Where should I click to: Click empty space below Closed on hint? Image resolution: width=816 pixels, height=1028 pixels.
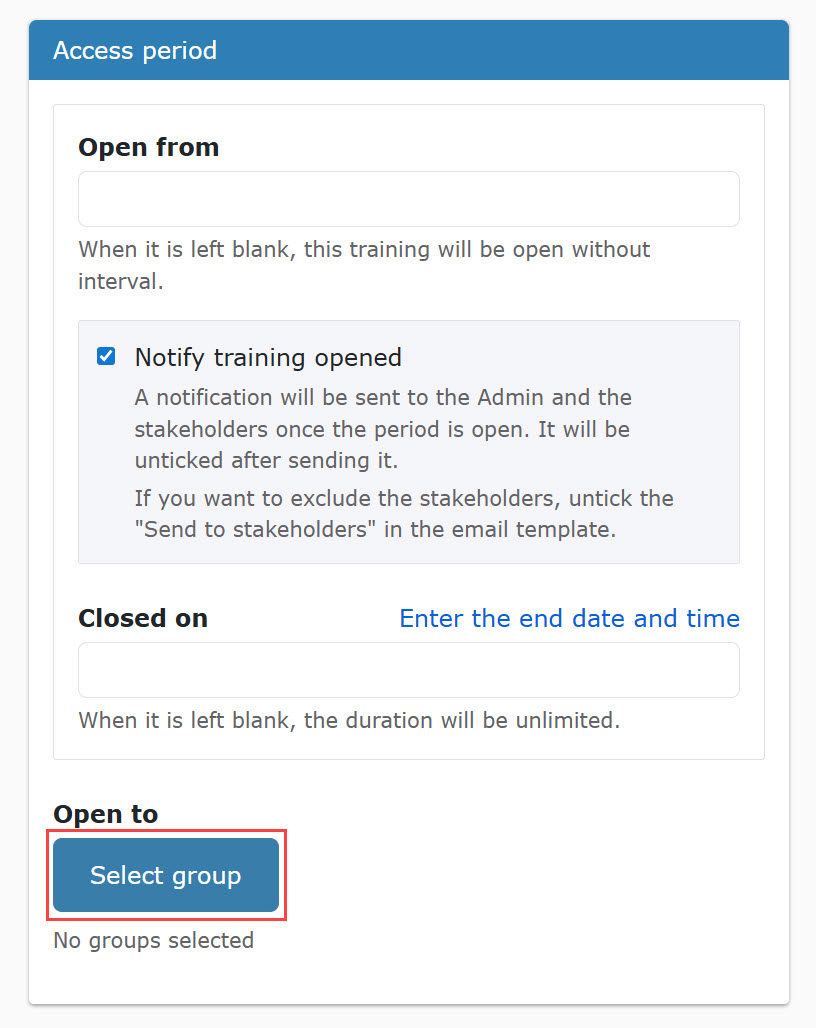pos(408,747)
